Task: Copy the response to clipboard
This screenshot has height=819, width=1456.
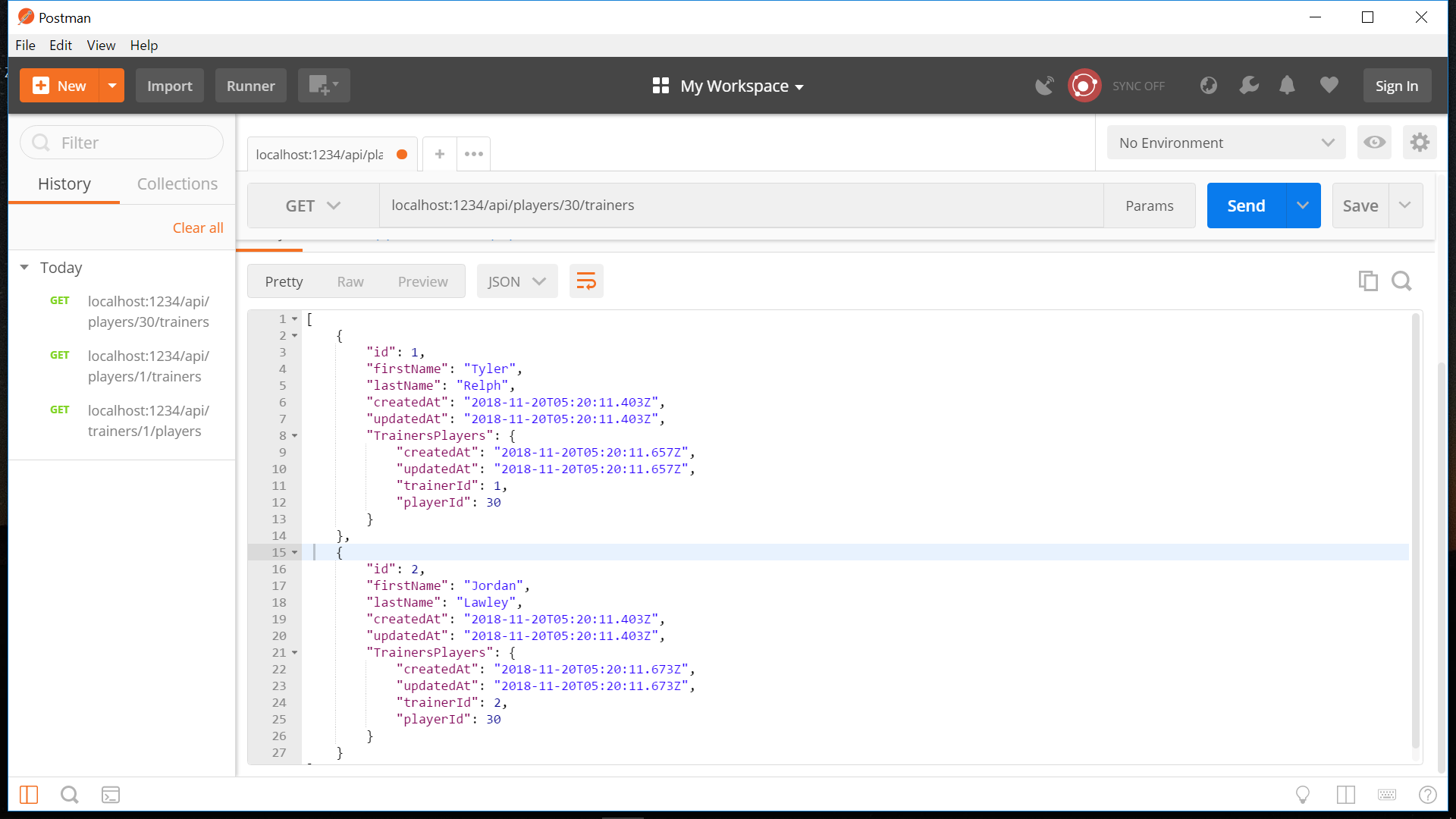Action: click(1367, 281)
